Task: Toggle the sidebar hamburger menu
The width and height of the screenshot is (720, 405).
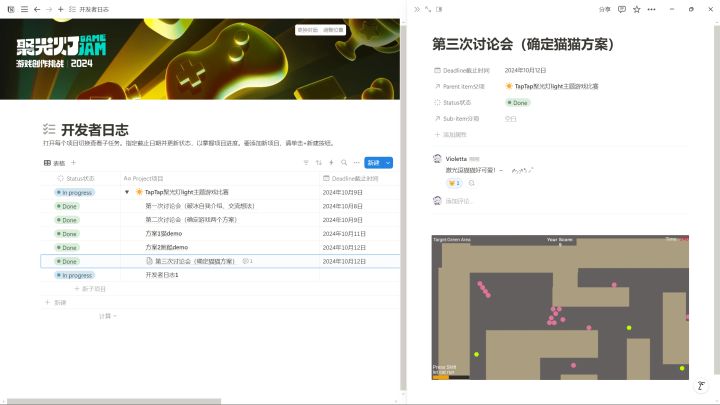Action: coord(24,9)
